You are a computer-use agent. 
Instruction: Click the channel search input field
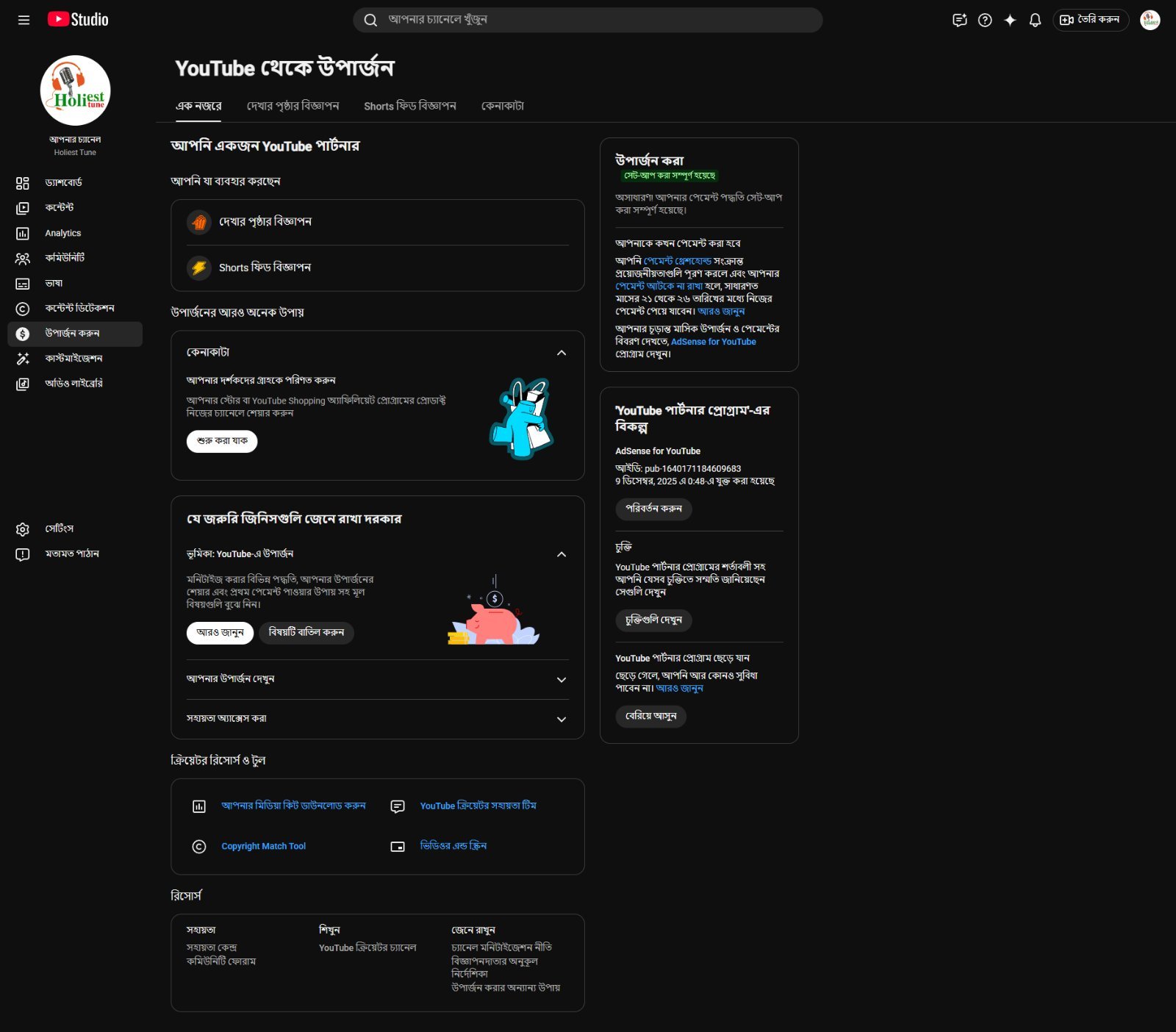pyautogui.click(x=587, y=20)
